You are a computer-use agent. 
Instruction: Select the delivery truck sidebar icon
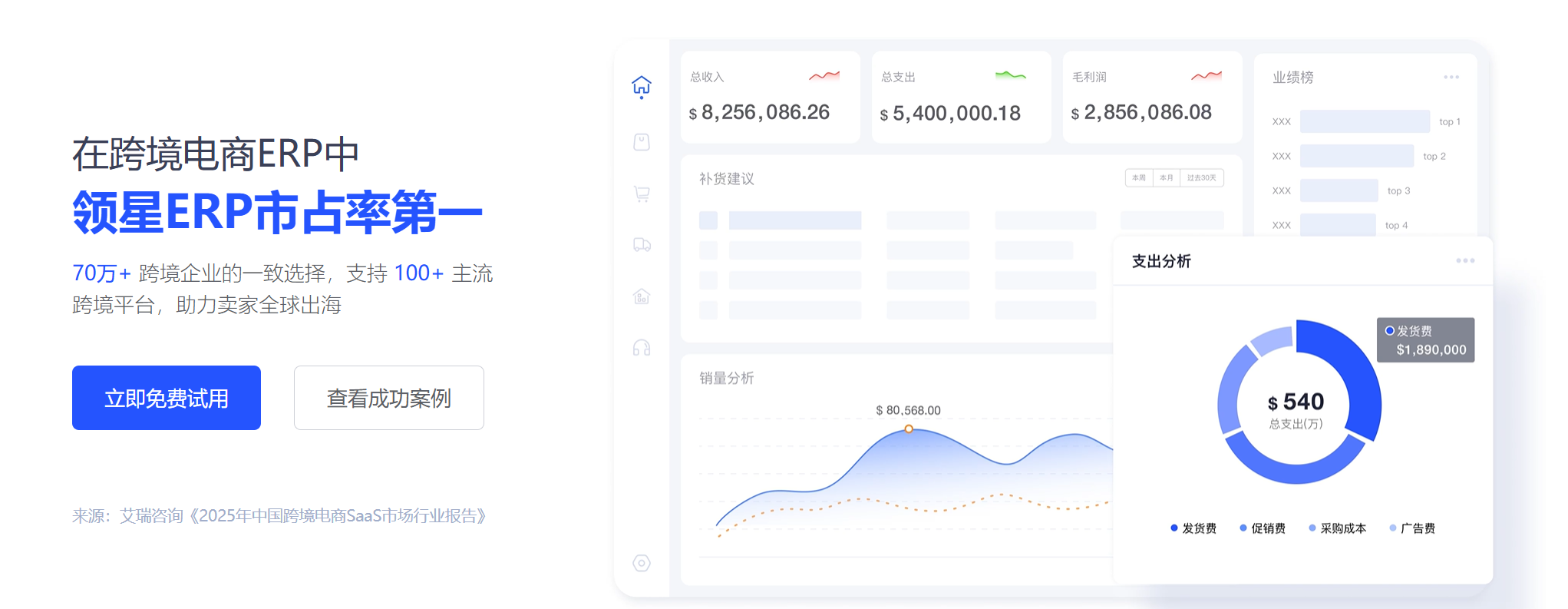click(x=642, y=245)
